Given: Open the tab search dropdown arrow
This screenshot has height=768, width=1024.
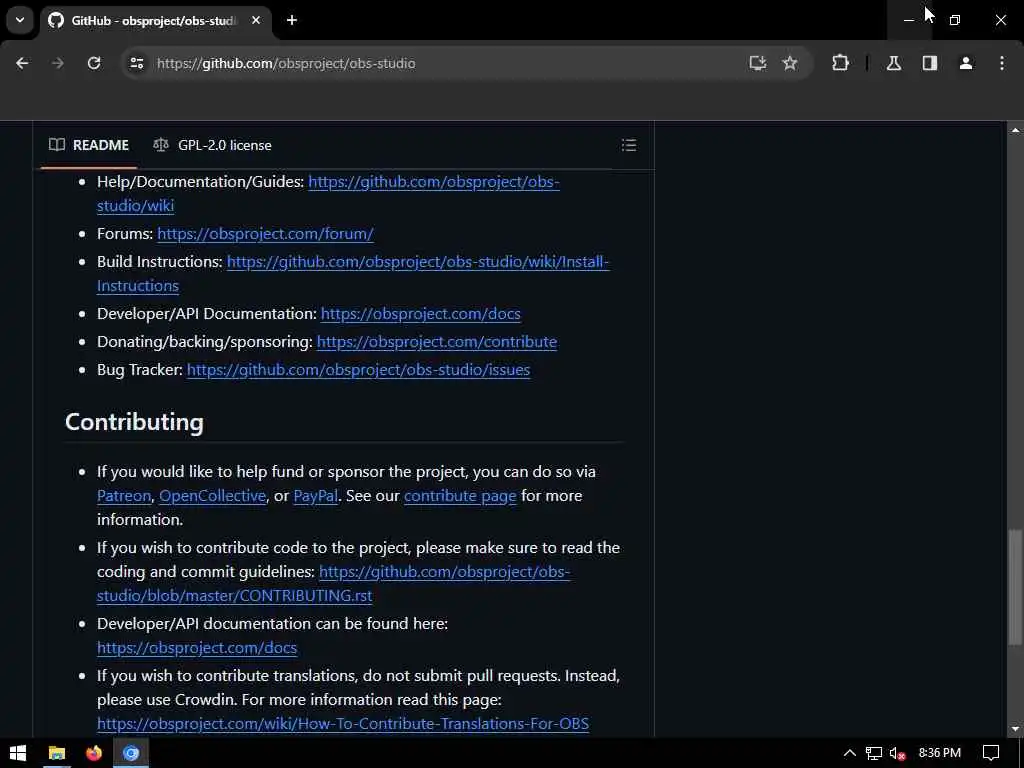Looking at the screenshot, I should 20,20.
